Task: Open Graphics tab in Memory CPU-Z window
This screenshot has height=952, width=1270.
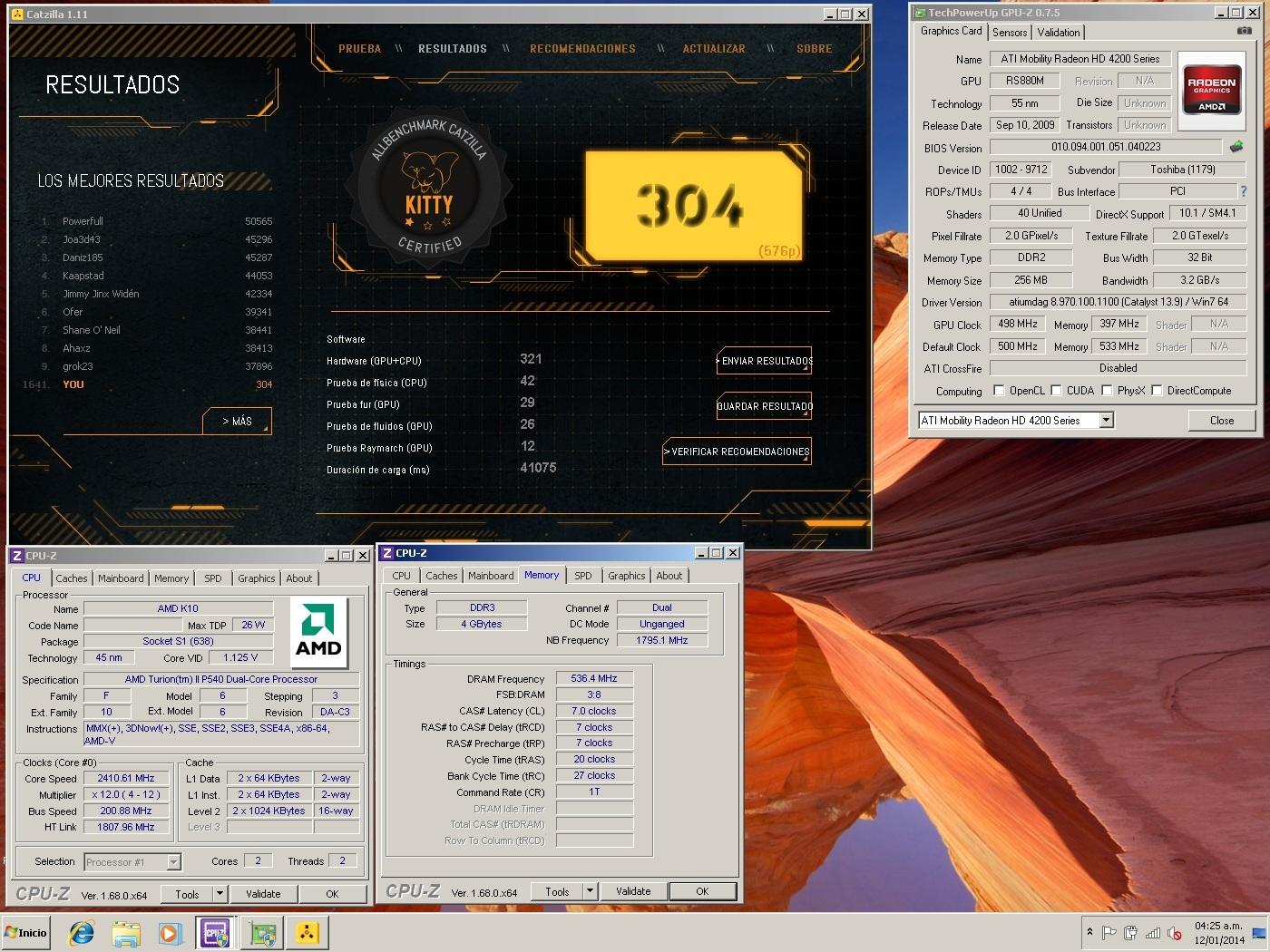Action: point(627,576)
